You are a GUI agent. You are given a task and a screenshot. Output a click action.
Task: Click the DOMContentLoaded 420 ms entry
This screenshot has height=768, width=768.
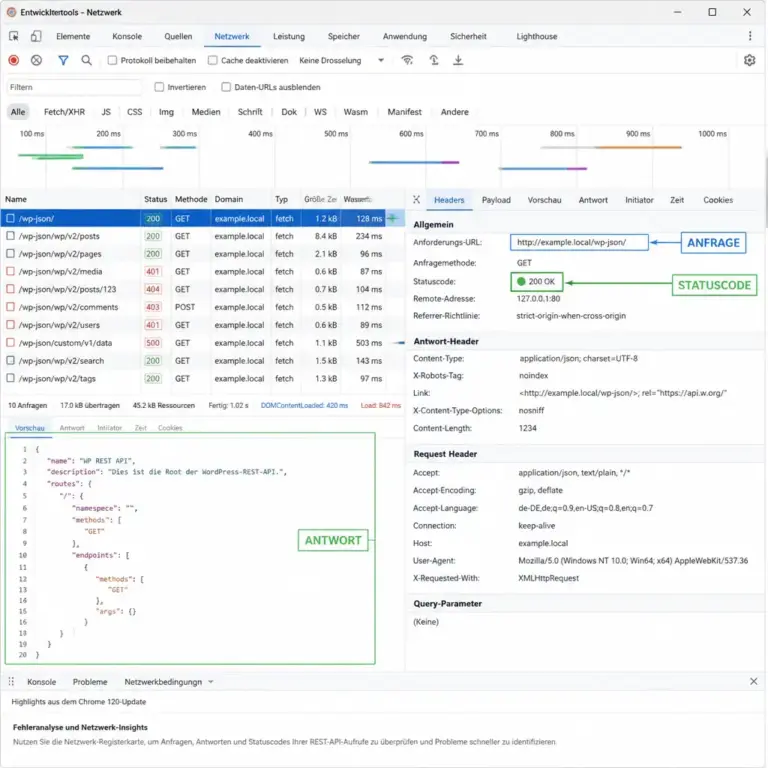pos(304,405)
